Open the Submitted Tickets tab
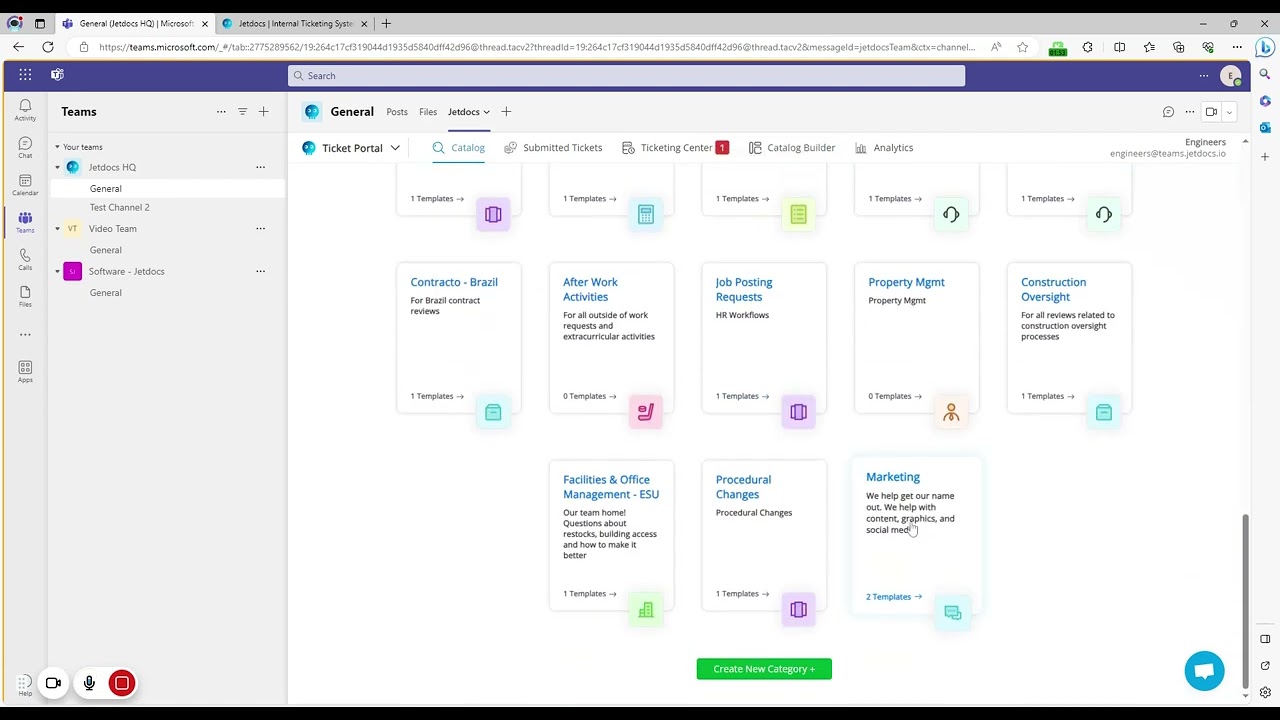The image size is (1280, 720). pyautogui.click(x=553, y=148)
